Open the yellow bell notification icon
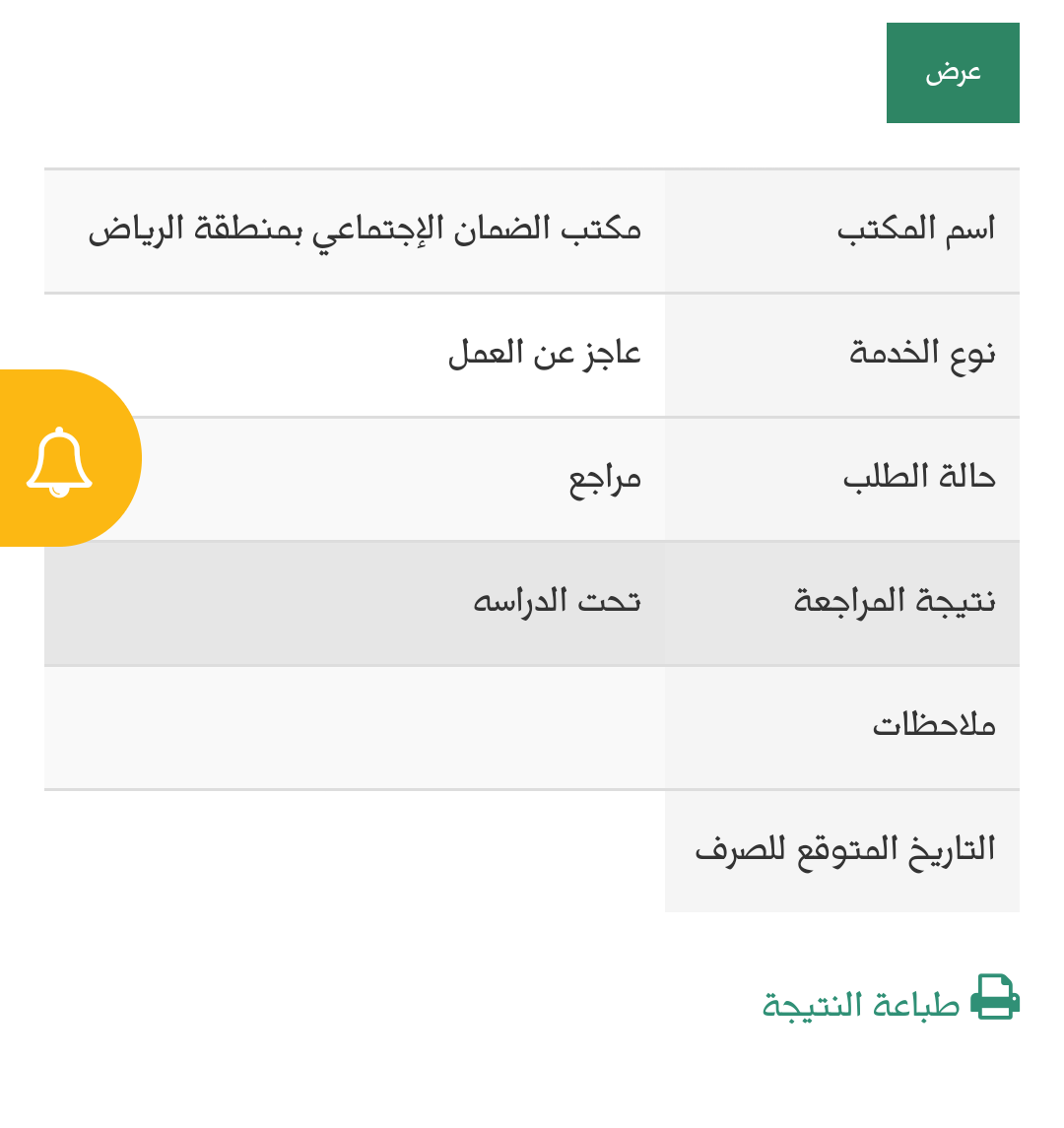Screen dimensions: 1064x1128 pos(60,458)
